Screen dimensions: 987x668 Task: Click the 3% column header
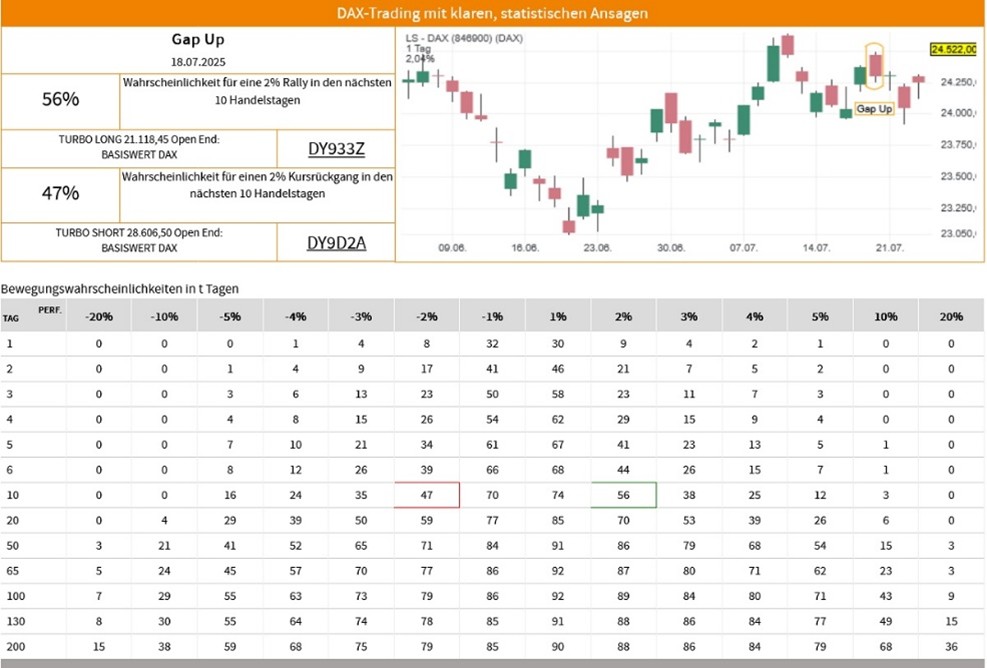click(x=689, y=317)
